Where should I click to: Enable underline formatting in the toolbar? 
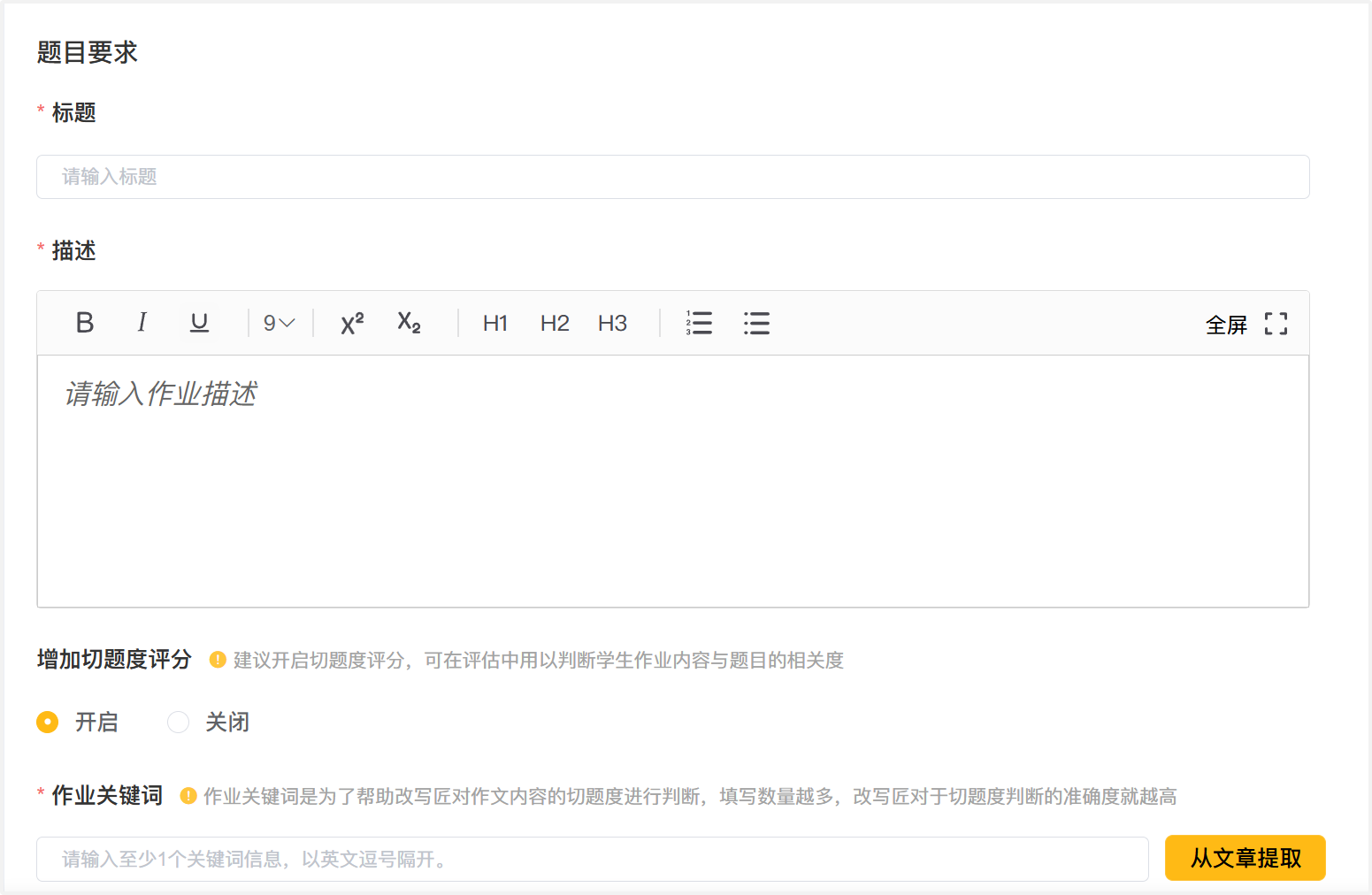tap(200, 323)
